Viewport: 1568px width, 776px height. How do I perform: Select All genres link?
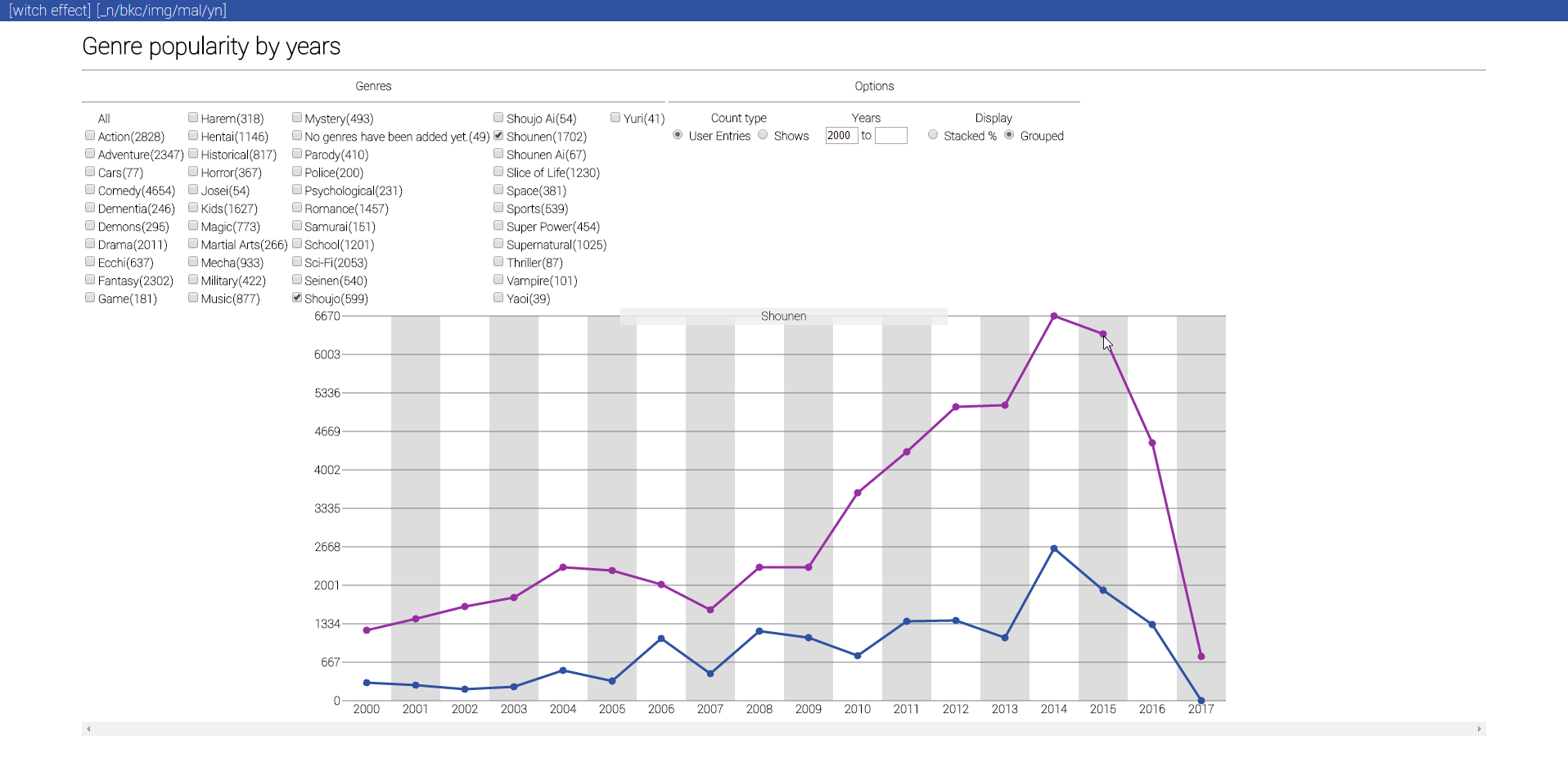104,119
